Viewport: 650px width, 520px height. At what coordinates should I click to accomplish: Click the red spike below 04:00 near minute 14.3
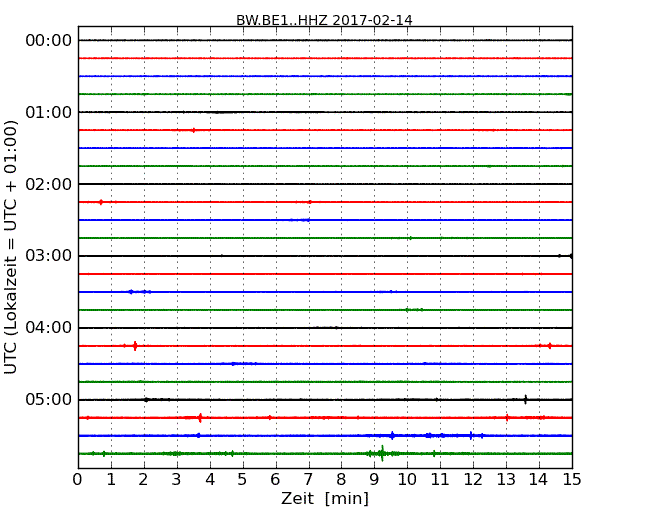tap(550, 346)
